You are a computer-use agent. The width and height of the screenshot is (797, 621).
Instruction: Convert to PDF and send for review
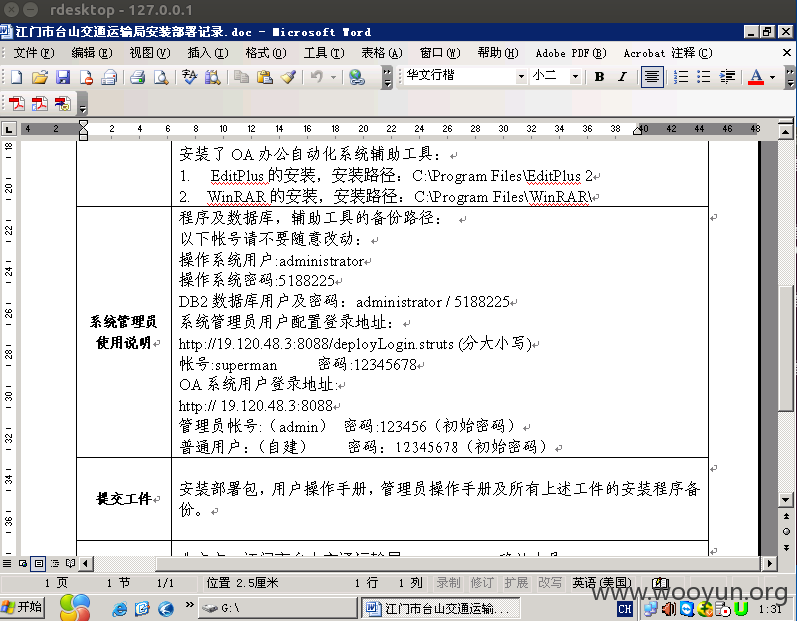(x=63, y=104)
